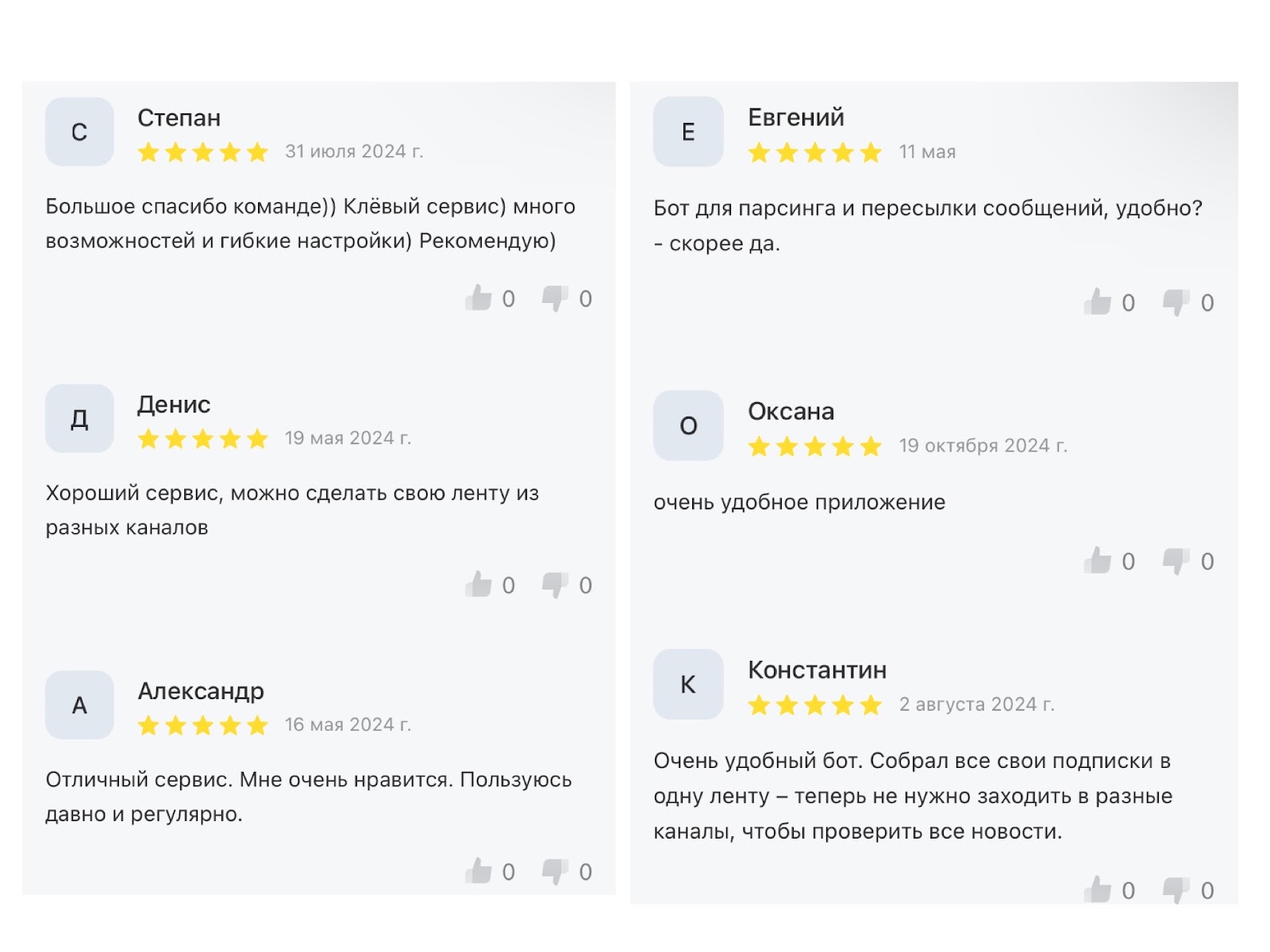1270x952 pixels.
Task: Open Степан's avatar with letter С
Action: pos(79,132)
